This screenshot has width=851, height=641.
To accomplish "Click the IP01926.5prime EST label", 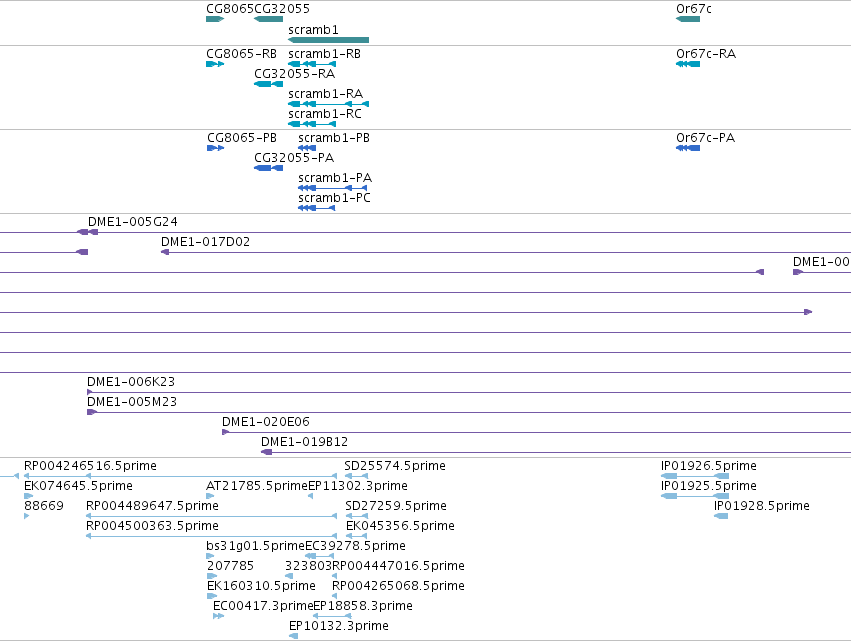I will [x=709, y=466].
